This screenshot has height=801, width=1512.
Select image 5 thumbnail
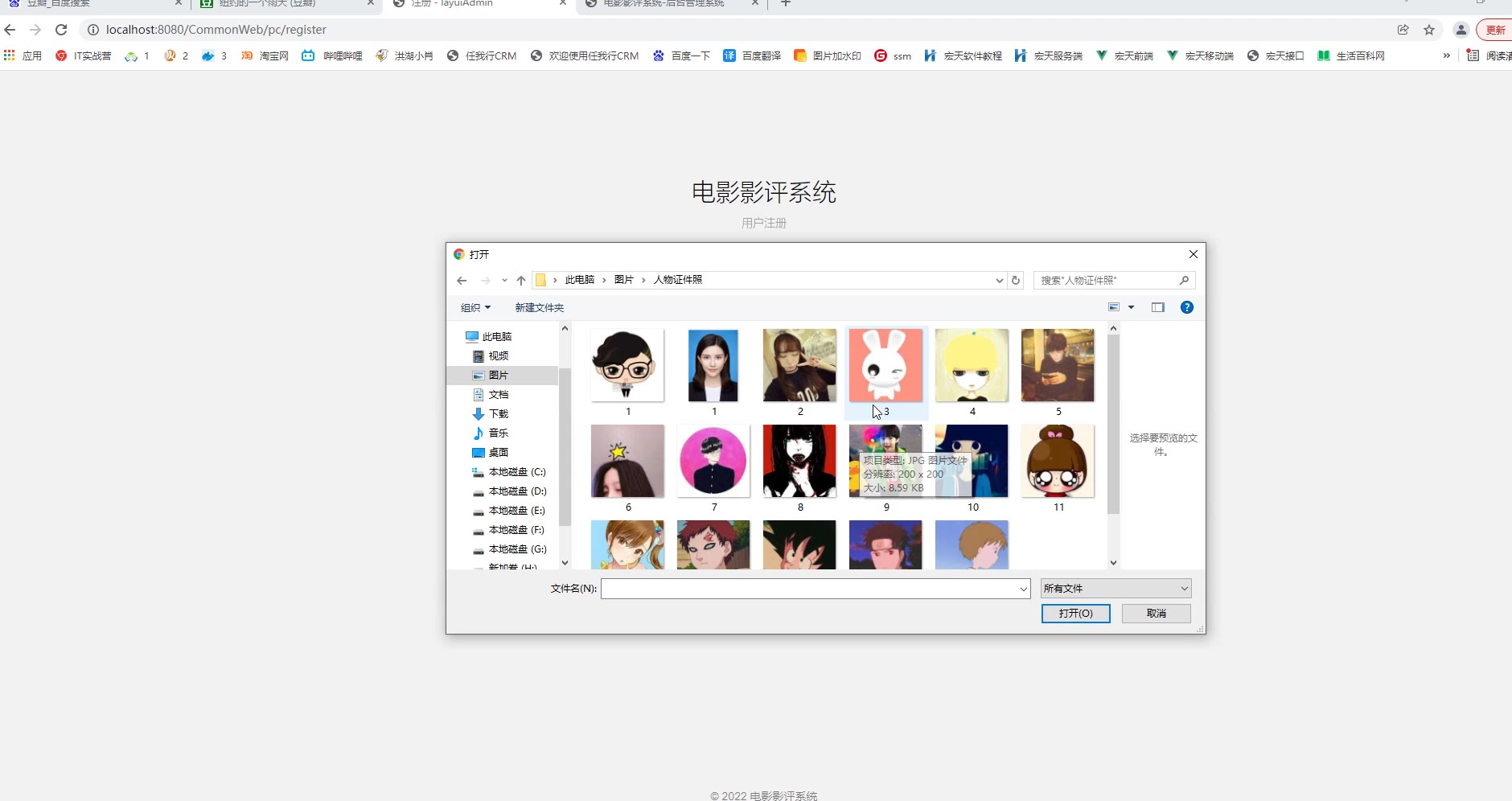1058,365
